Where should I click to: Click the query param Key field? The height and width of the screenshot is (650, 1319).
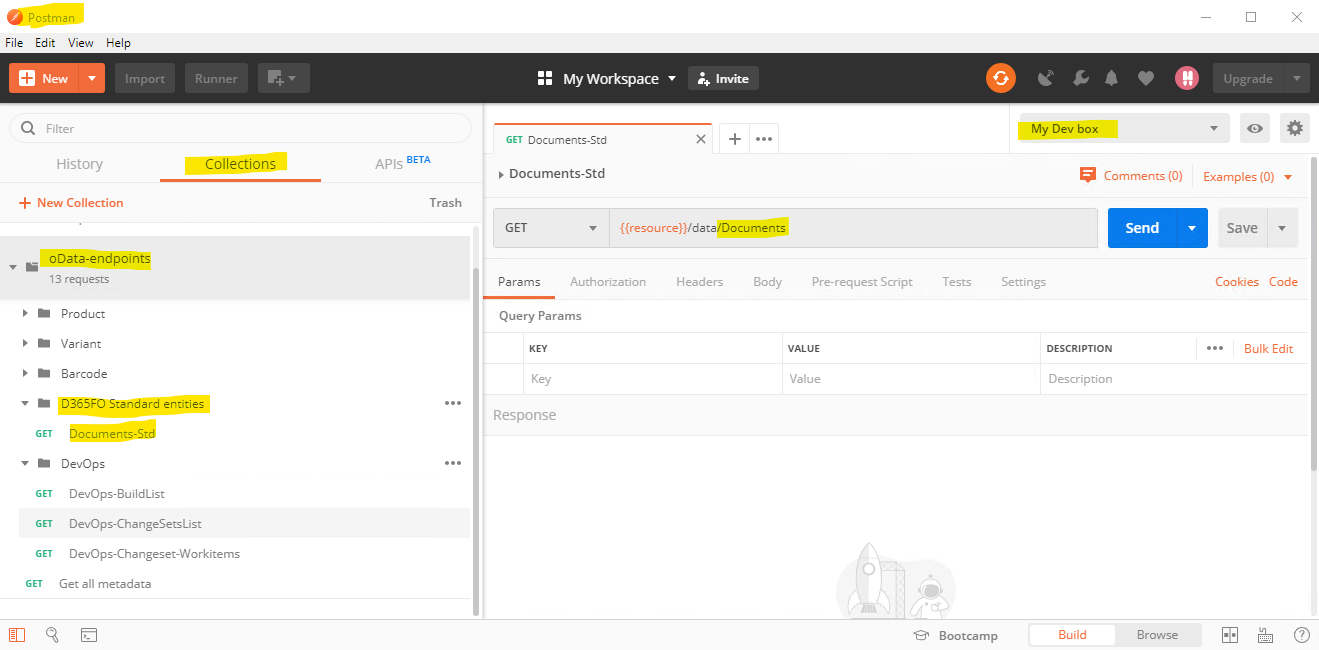[x=652, y=379]
